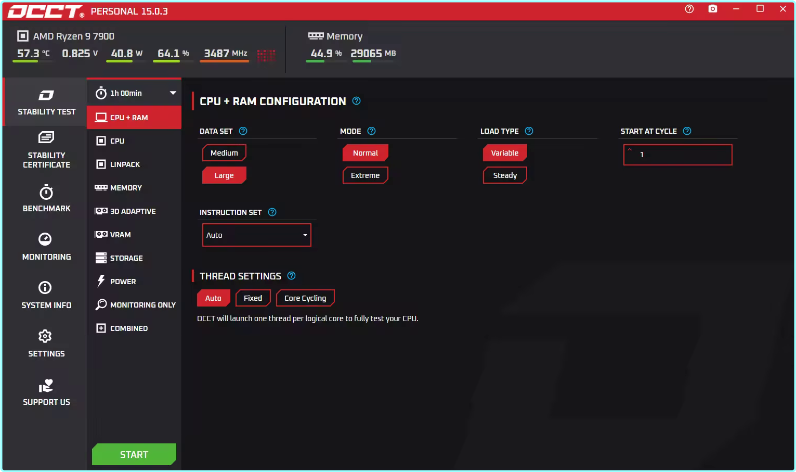The width and height of the screenshot is (796, 472).
Task: Open System Info page
Action: pos(46,295)
